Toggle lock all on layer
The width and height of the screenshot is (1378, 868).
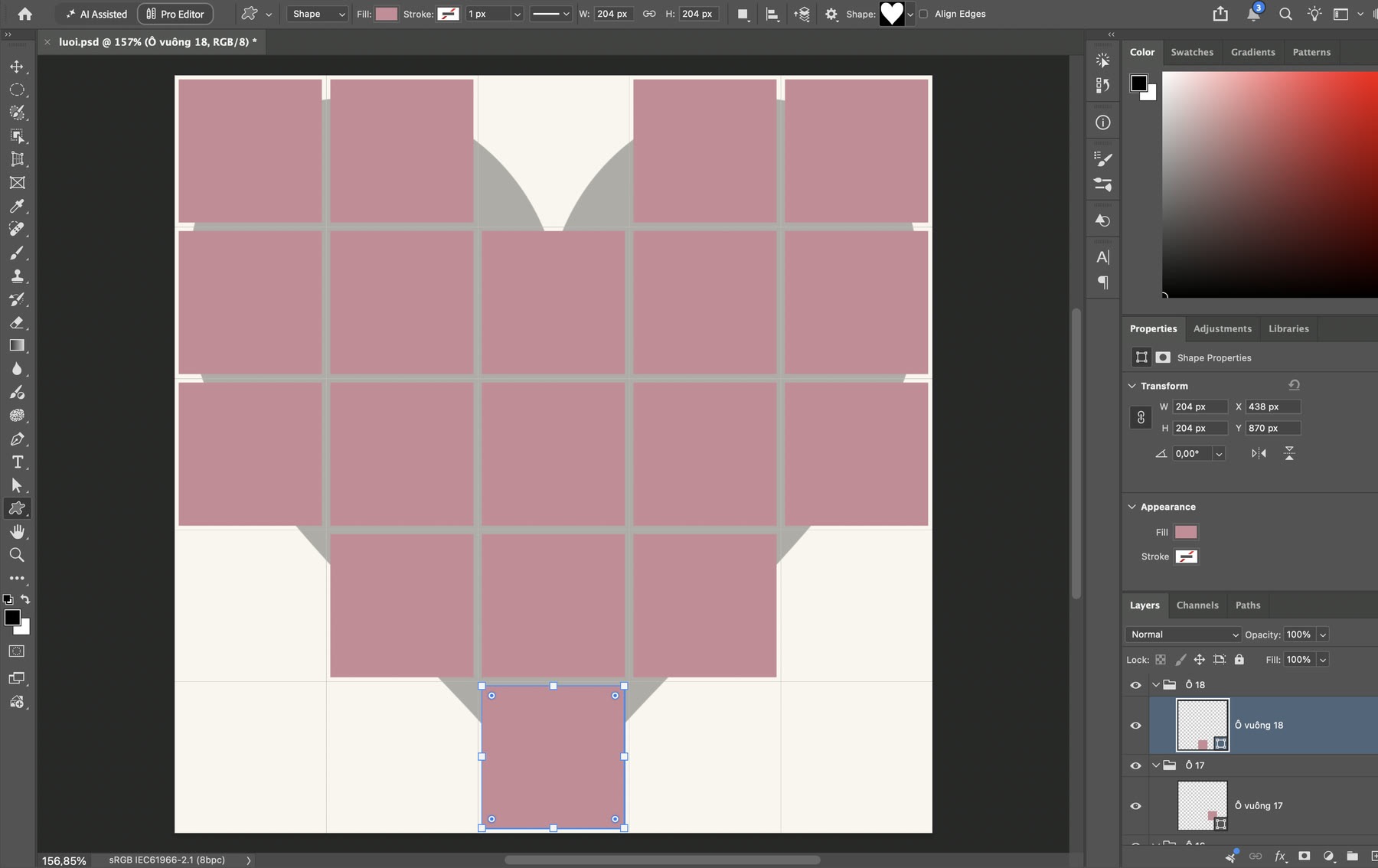pyautogui.click(x=1239, y=660)
